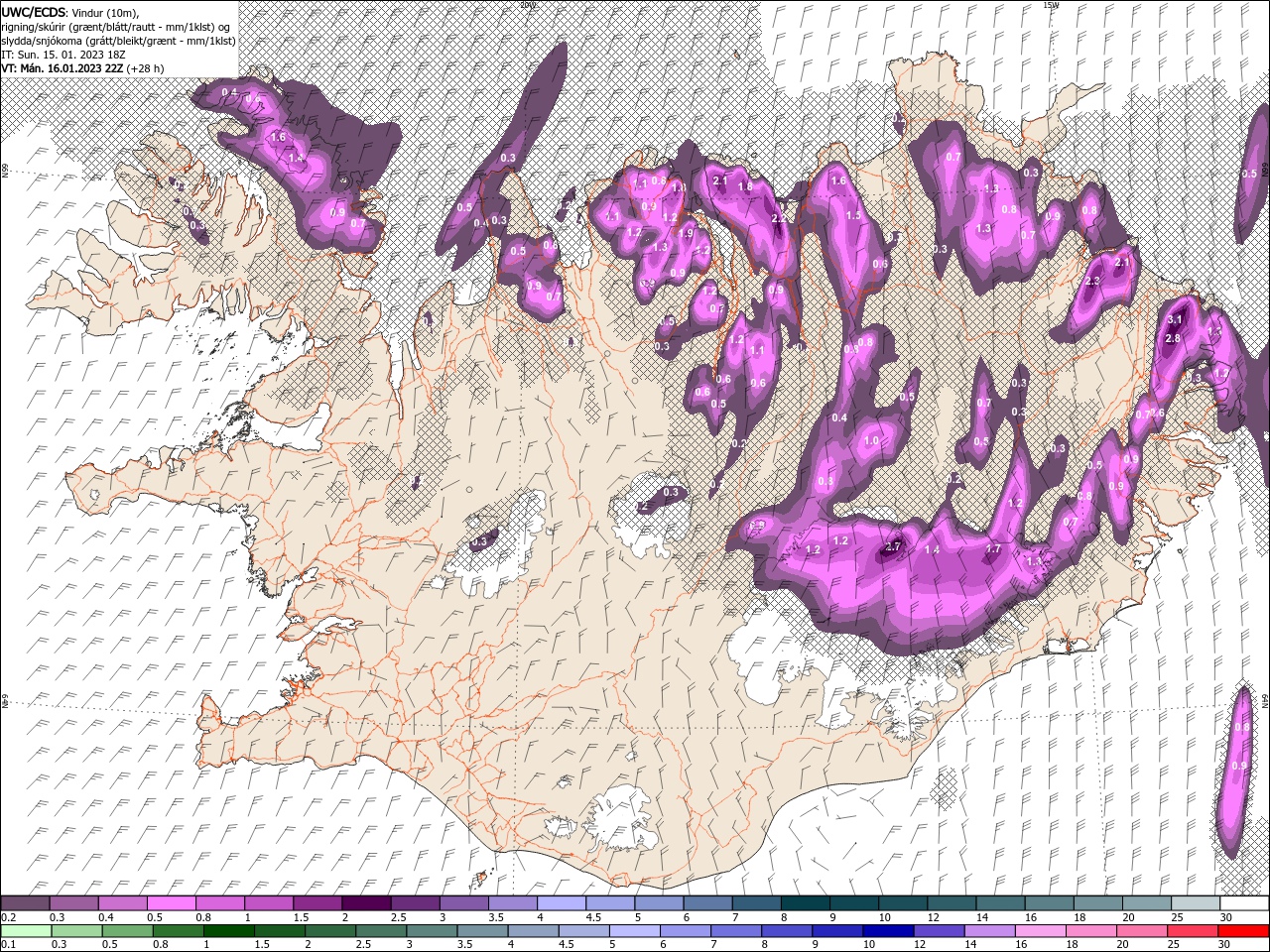1270x952 pixels.
Task: Select the darkest purple 2–2.5 snowfall swatch
Action: tap(365, 903)
